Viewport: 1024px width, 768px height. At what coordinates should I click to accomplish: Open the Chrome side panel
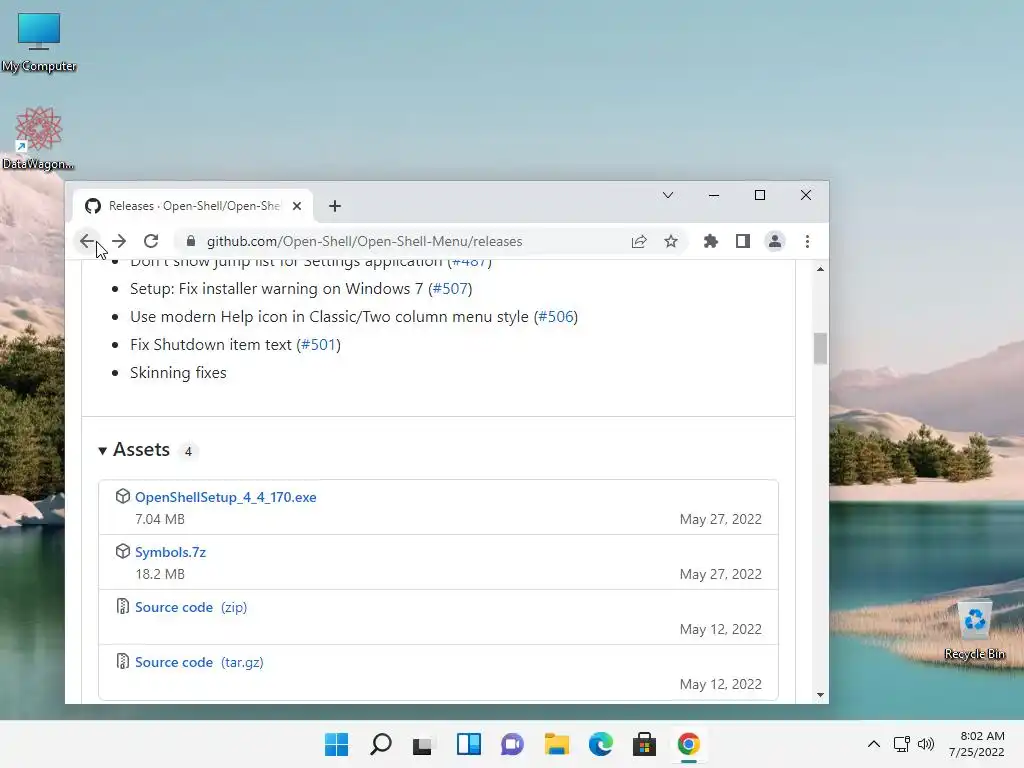point(743,241)
